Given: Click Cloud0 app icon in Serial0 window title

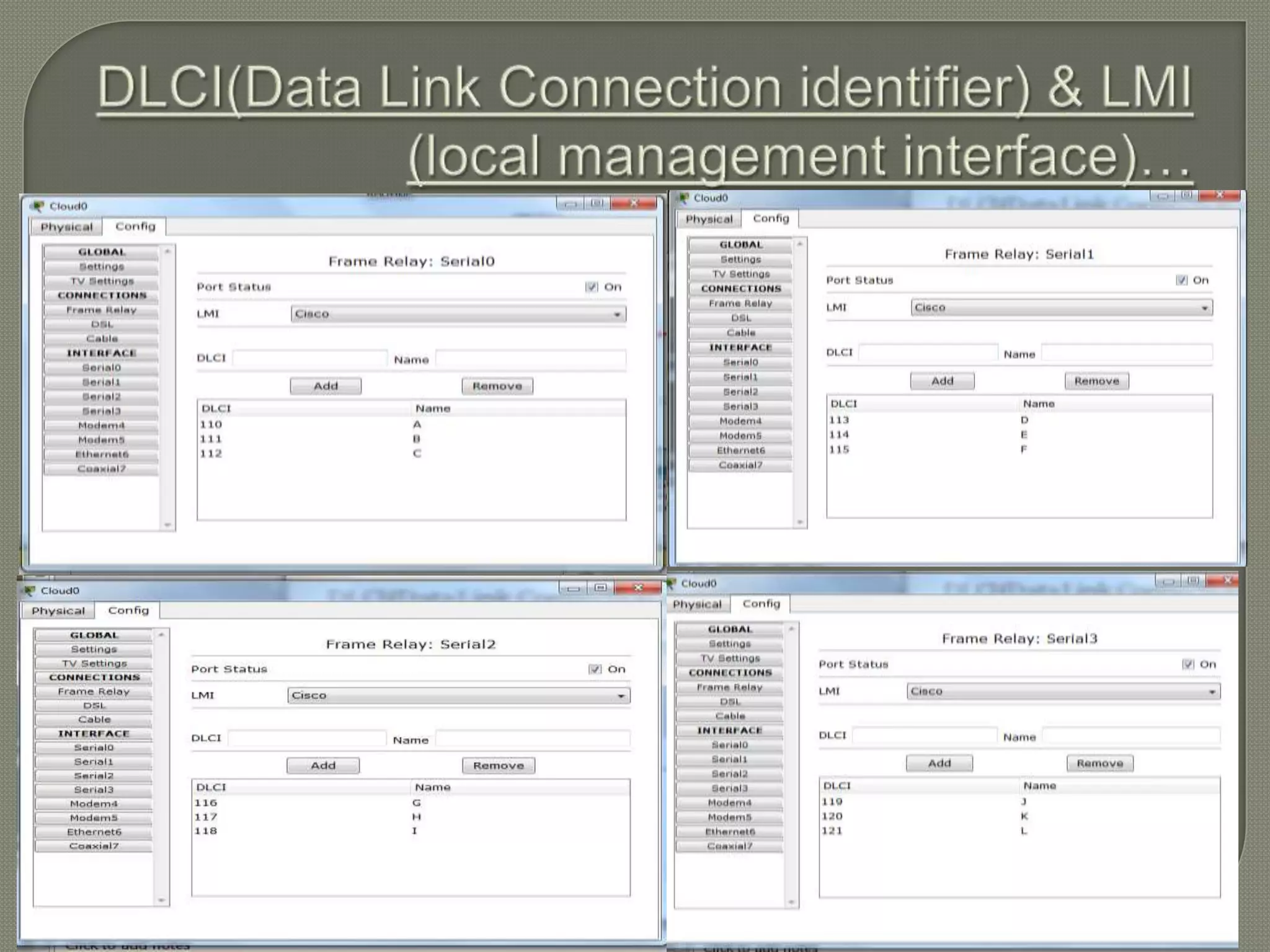Looking at the screenshot, I should [38, 206].
